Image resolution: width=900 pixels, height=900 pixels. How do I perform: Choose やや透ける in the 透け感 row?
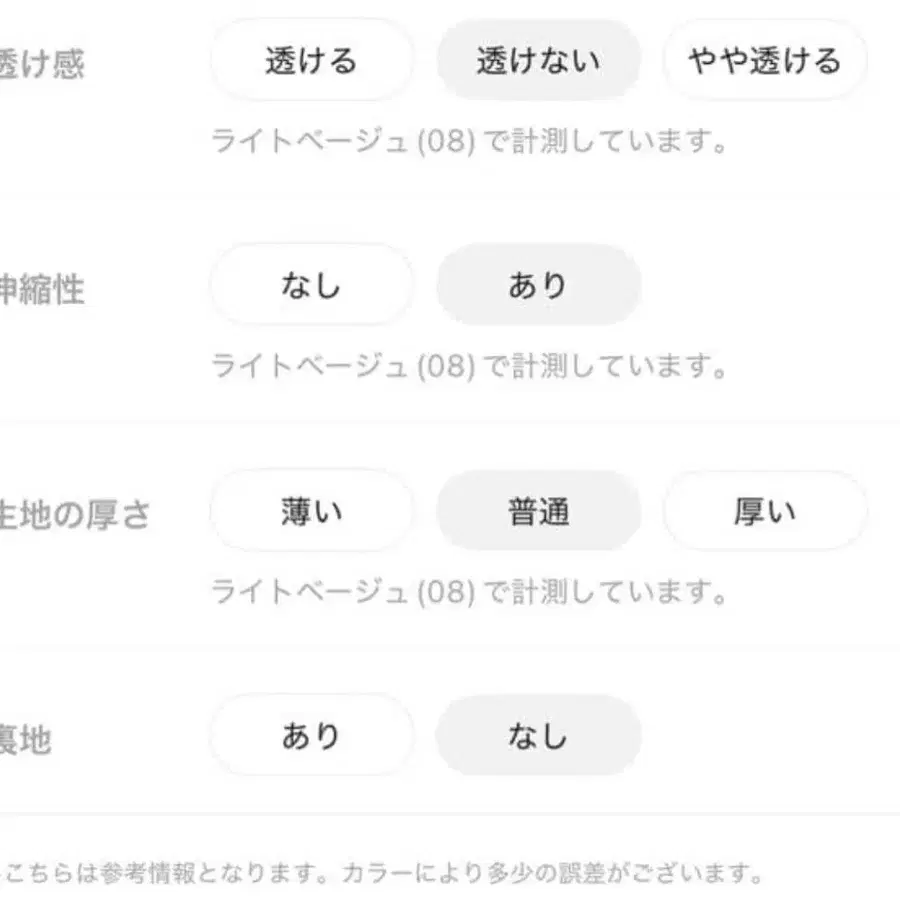click(x=763, y=60)
